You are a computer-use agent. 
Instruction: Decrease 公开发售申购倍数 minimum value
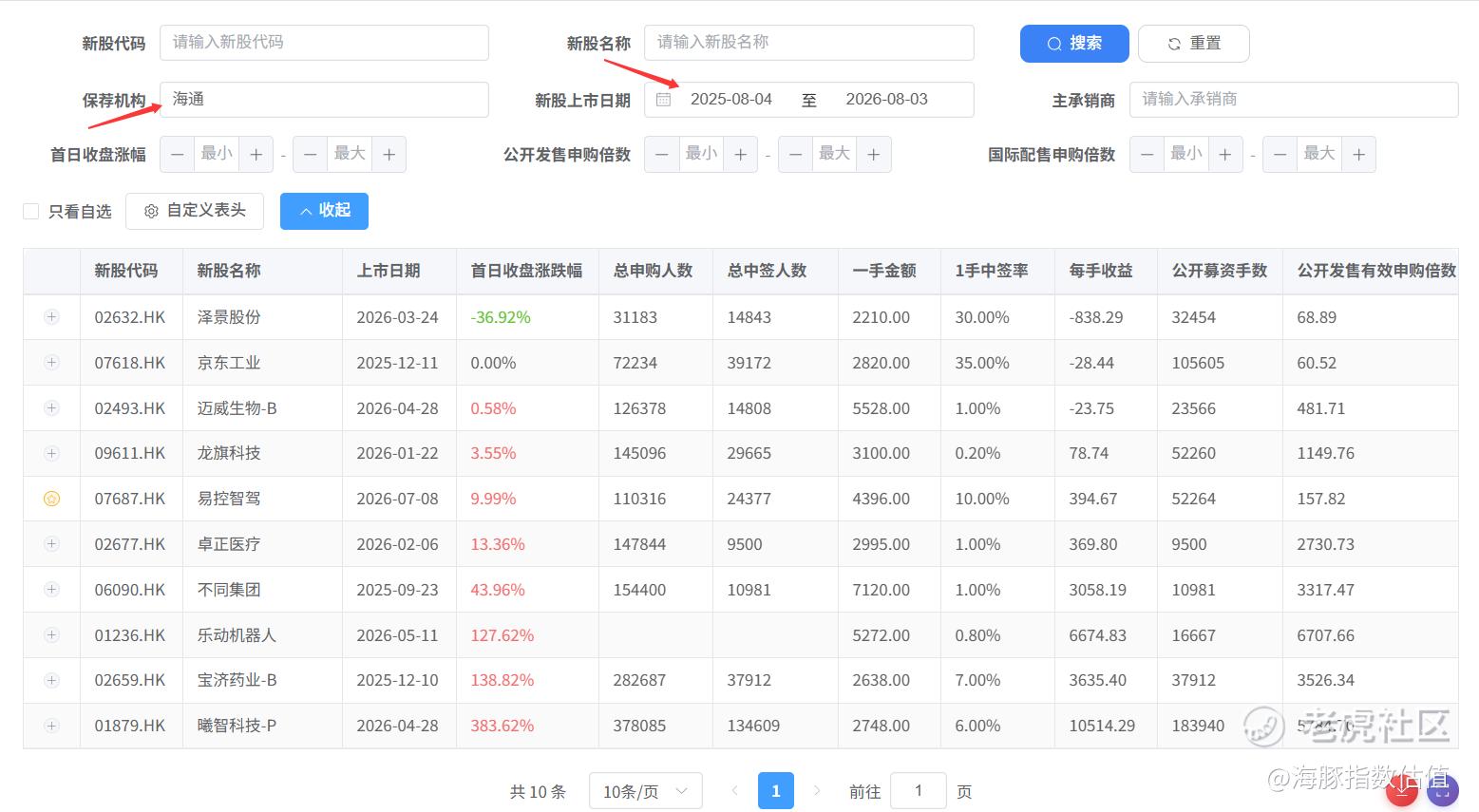[662, 155]
